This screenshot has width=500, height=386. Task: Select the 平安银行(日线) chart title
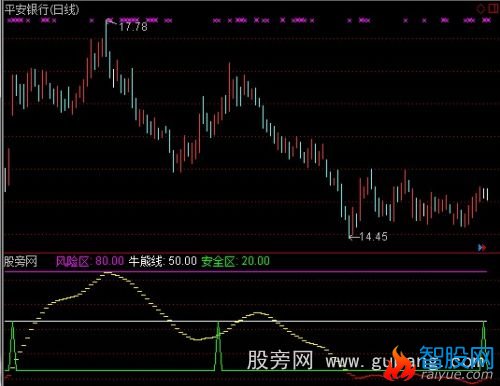pyautogui.click(x=42, y=10)
